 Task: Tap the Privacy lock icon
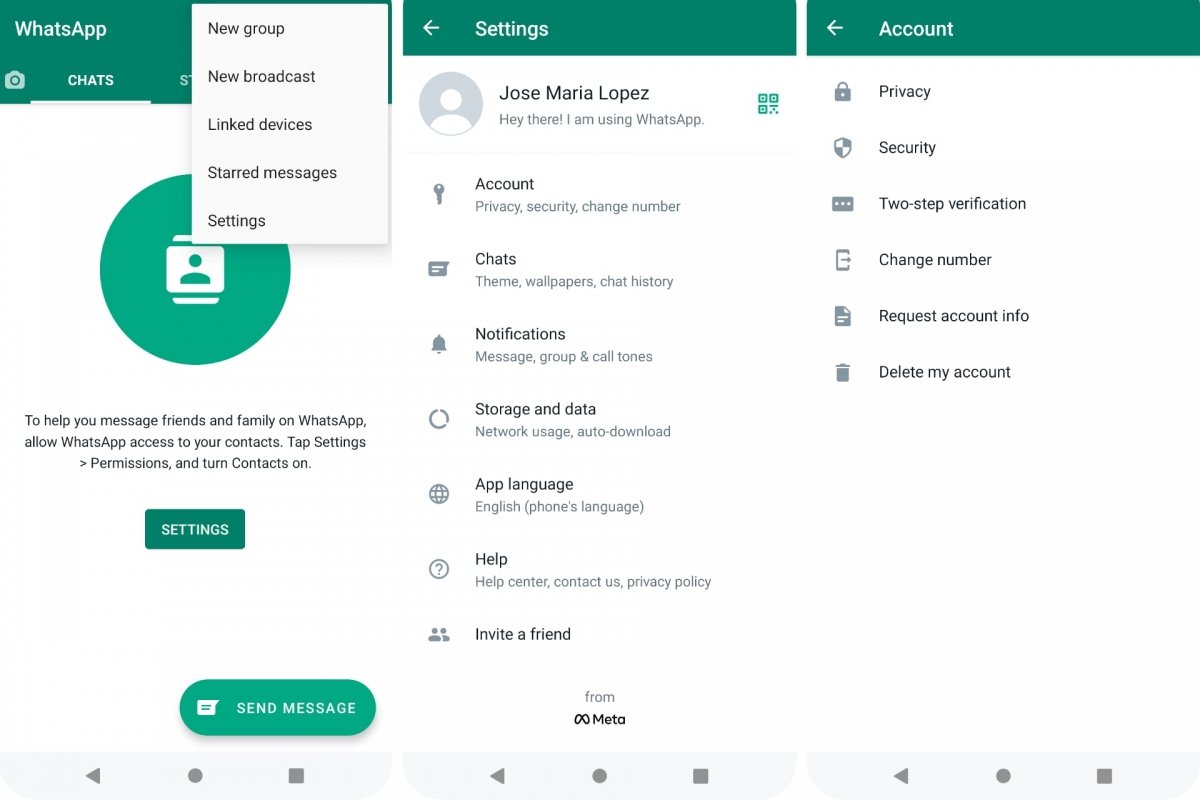[x=843, y=92]
